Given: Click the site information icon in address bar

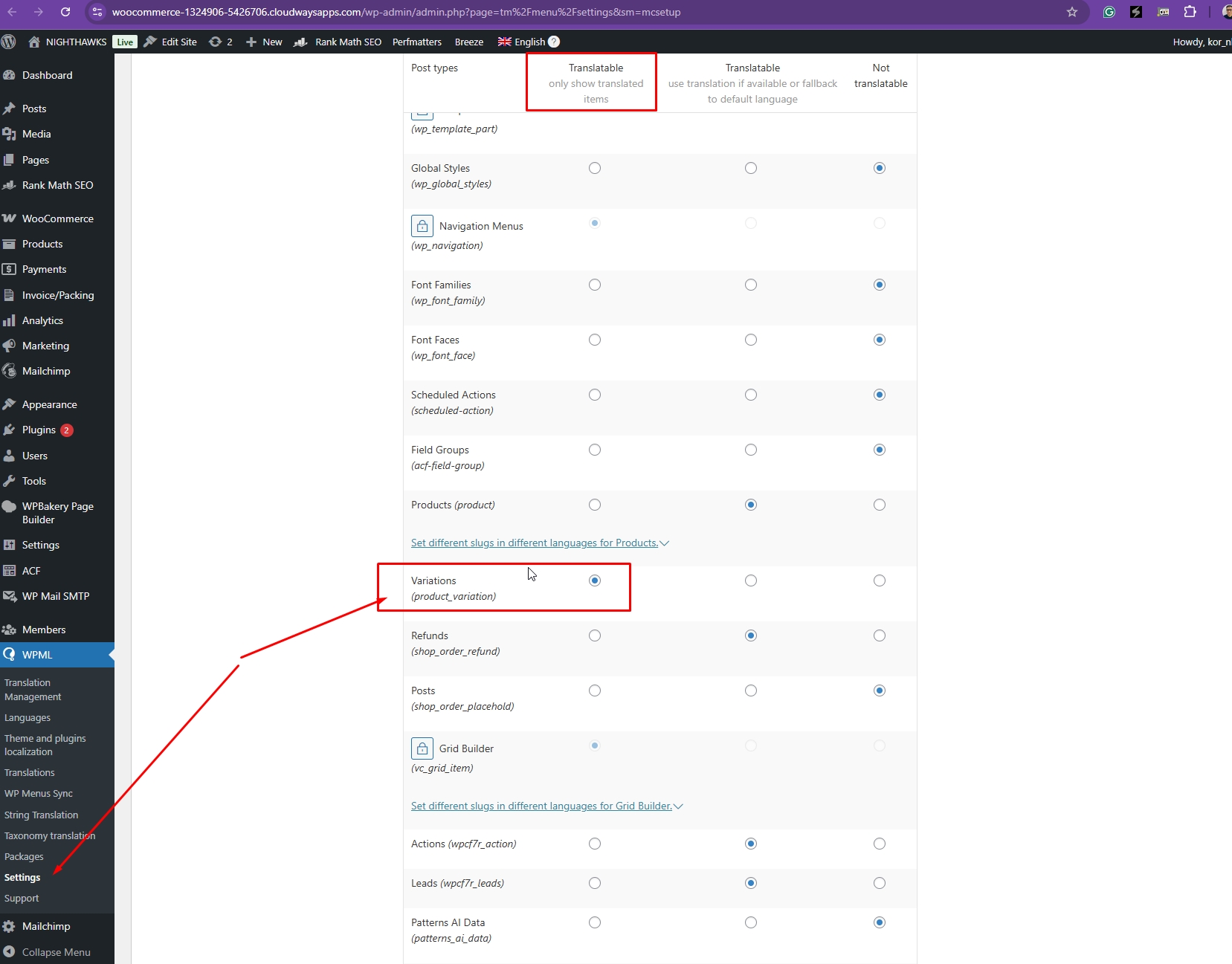Looking at the screenshot, I should coord(97,12).
